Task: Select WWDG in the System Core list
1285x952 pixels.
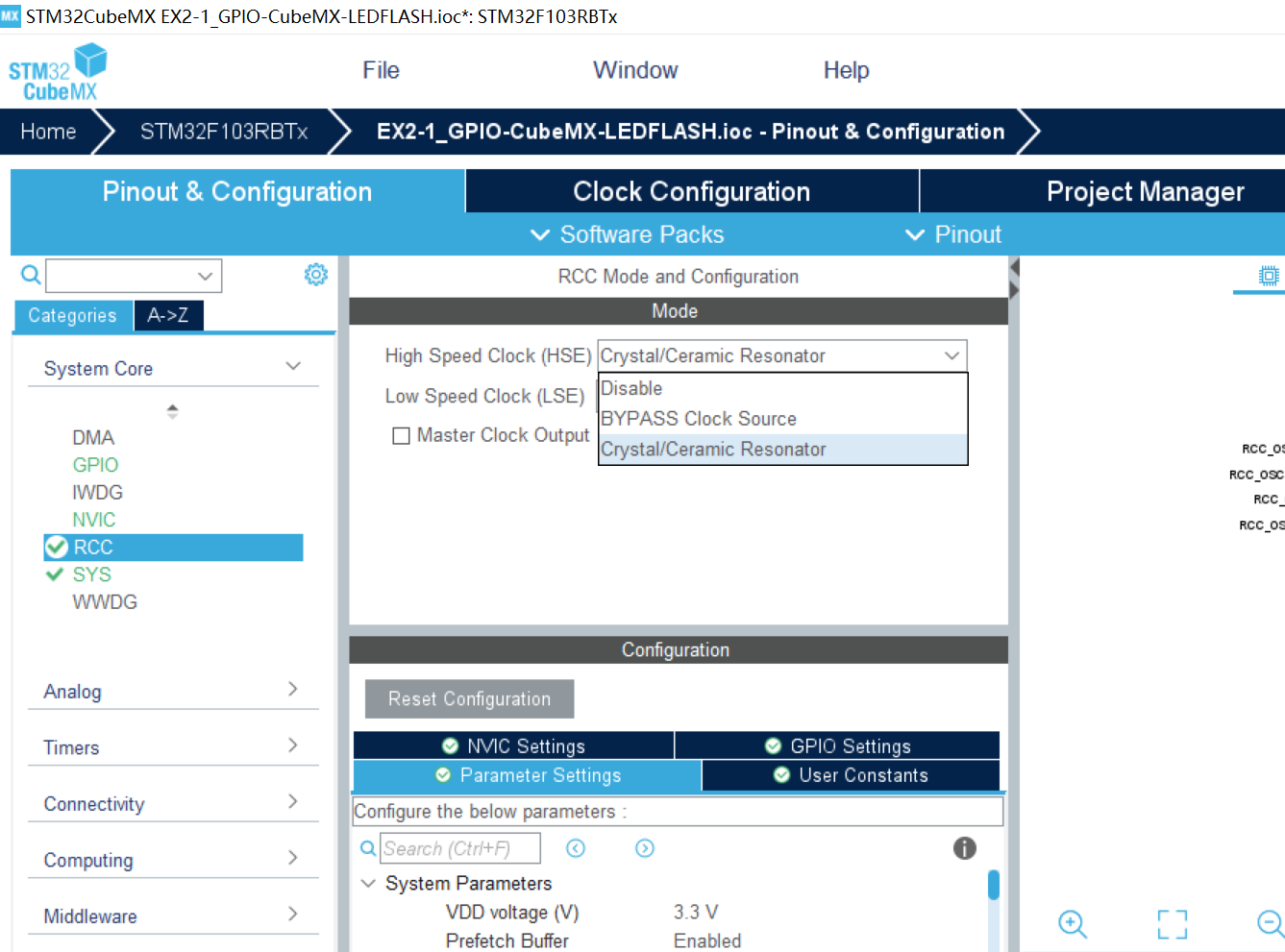Action: [x=105, y=602]
